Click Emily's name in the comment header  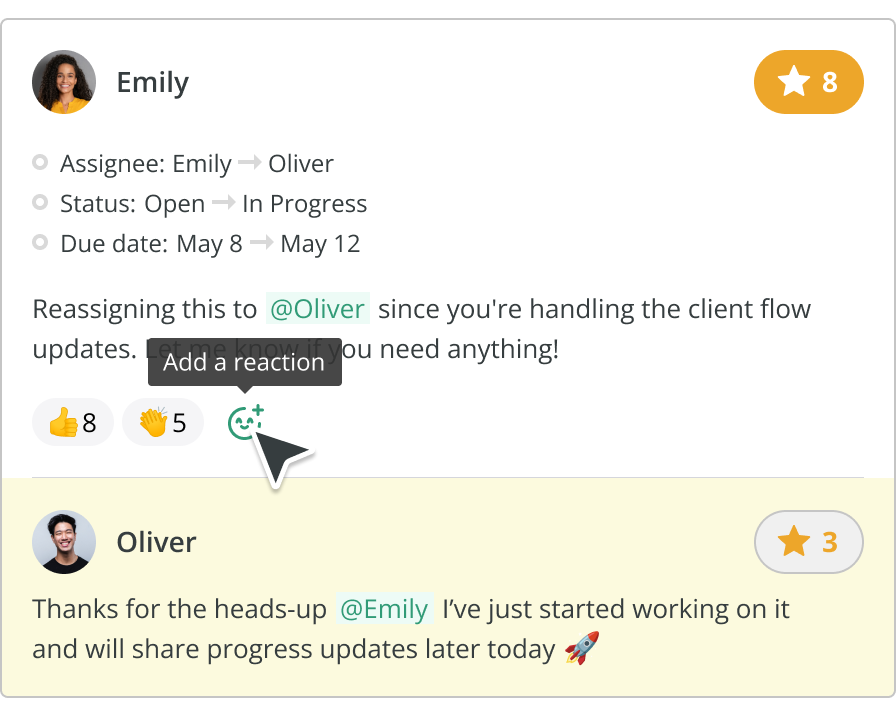coord(153,82)
